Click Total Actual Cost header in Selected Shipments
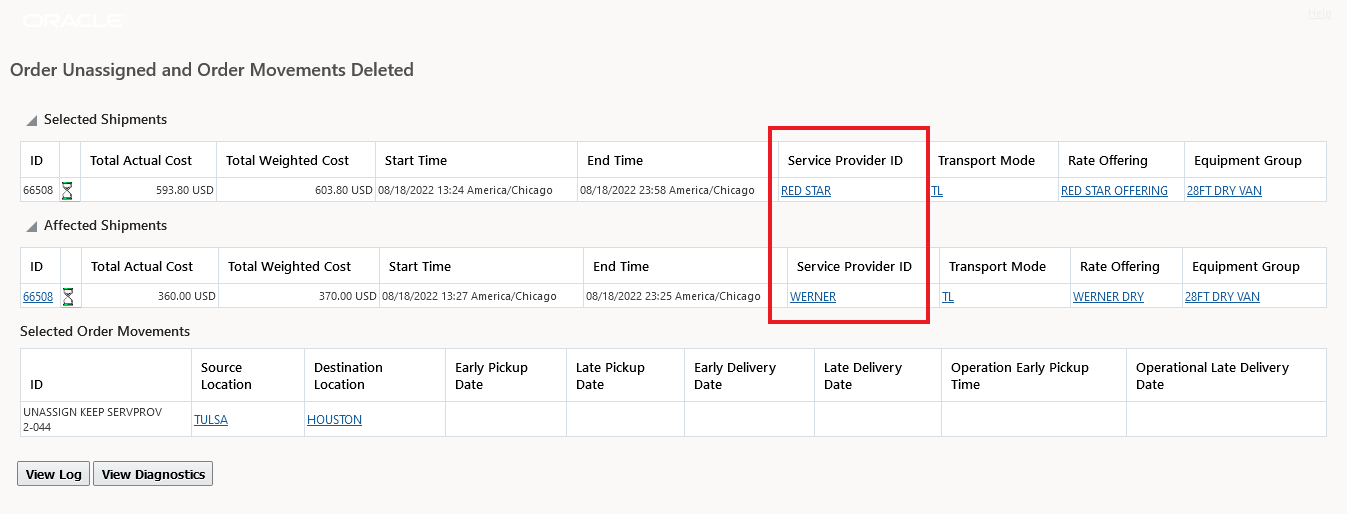The width and height of the screenshot is (1347, 514). click(x=140, y=160)
